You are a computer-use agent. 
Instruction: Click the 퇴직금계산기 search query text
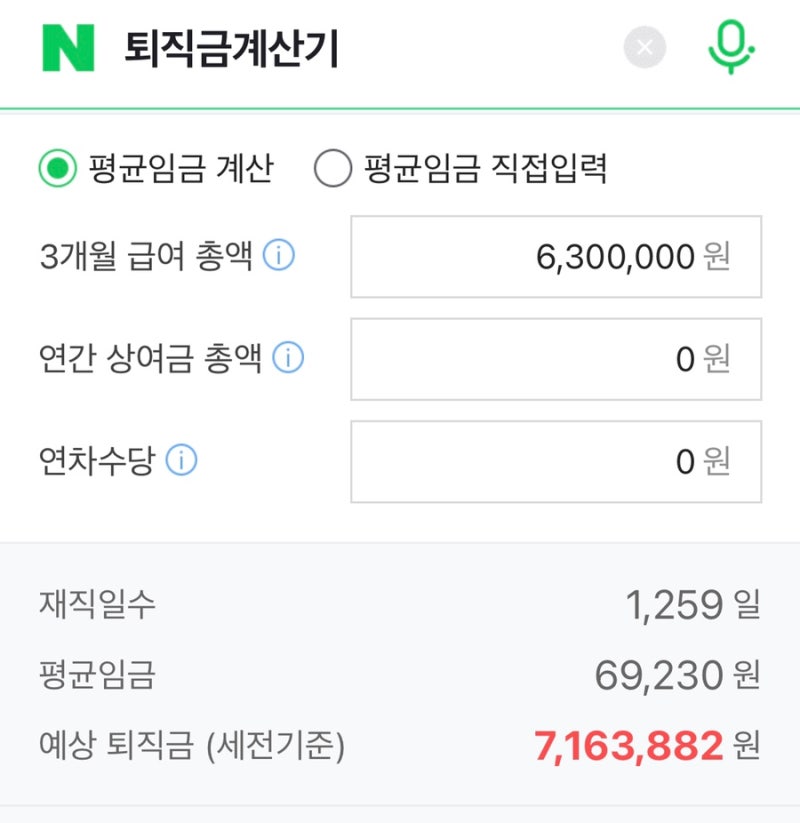point(231,48)
